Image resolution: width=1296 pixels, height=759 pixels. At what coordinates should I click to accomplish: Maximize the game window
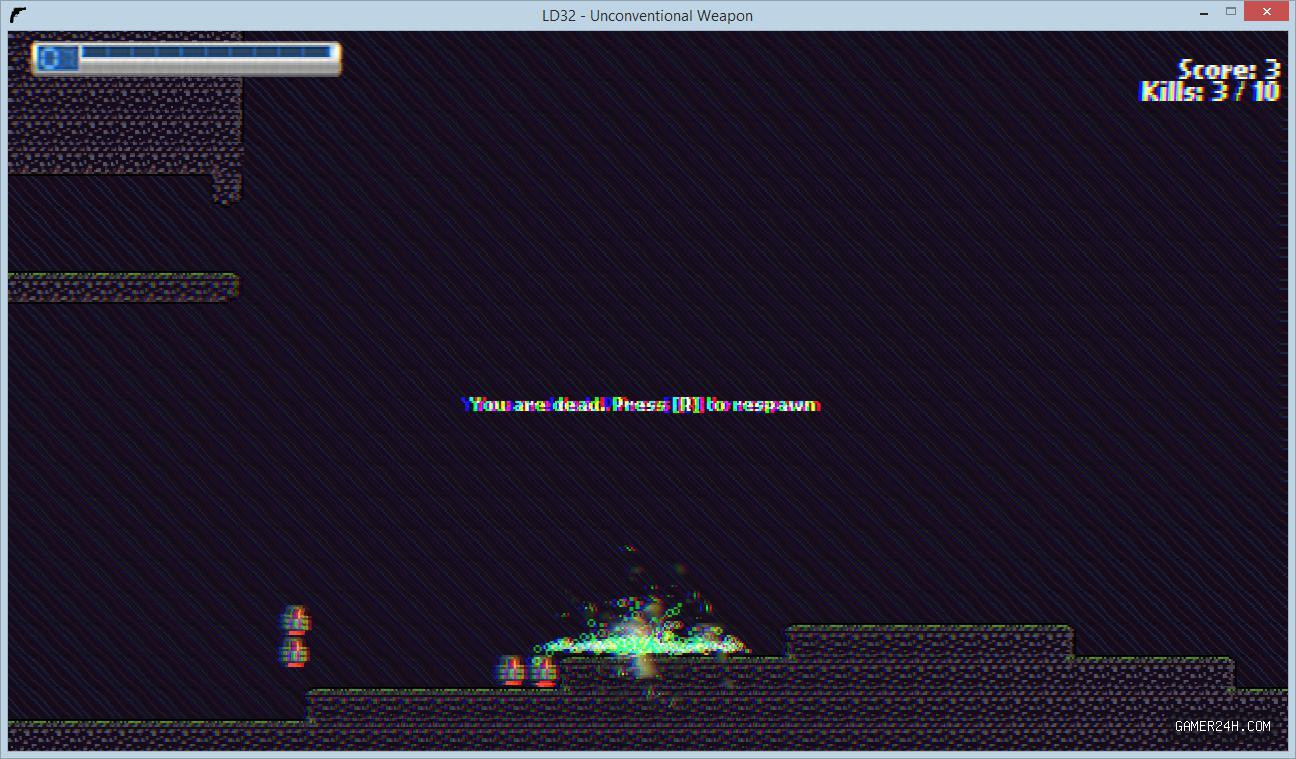coord(1231,13)
